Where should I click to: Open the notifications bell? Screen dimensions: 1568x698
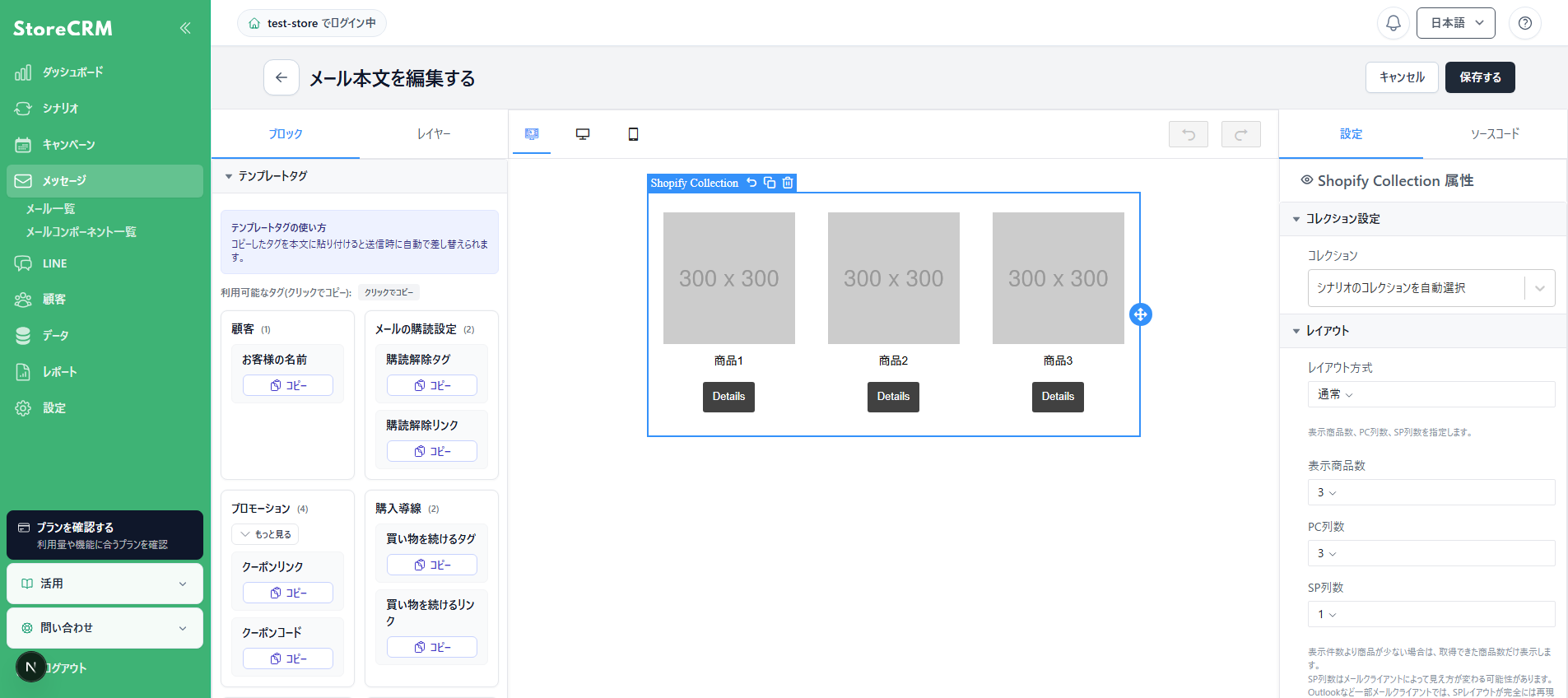(1394, 23)
